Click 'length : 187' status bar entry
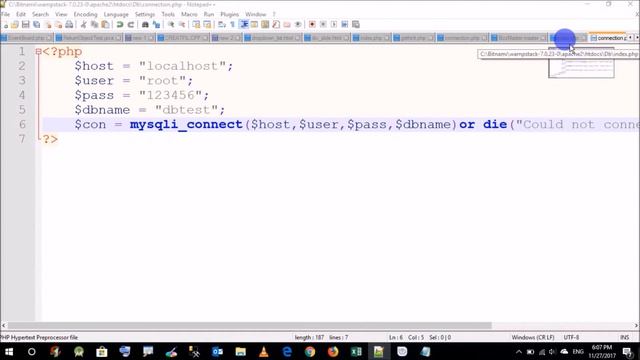This screenshot has width=640, height=360. click(x=309, y=338)
